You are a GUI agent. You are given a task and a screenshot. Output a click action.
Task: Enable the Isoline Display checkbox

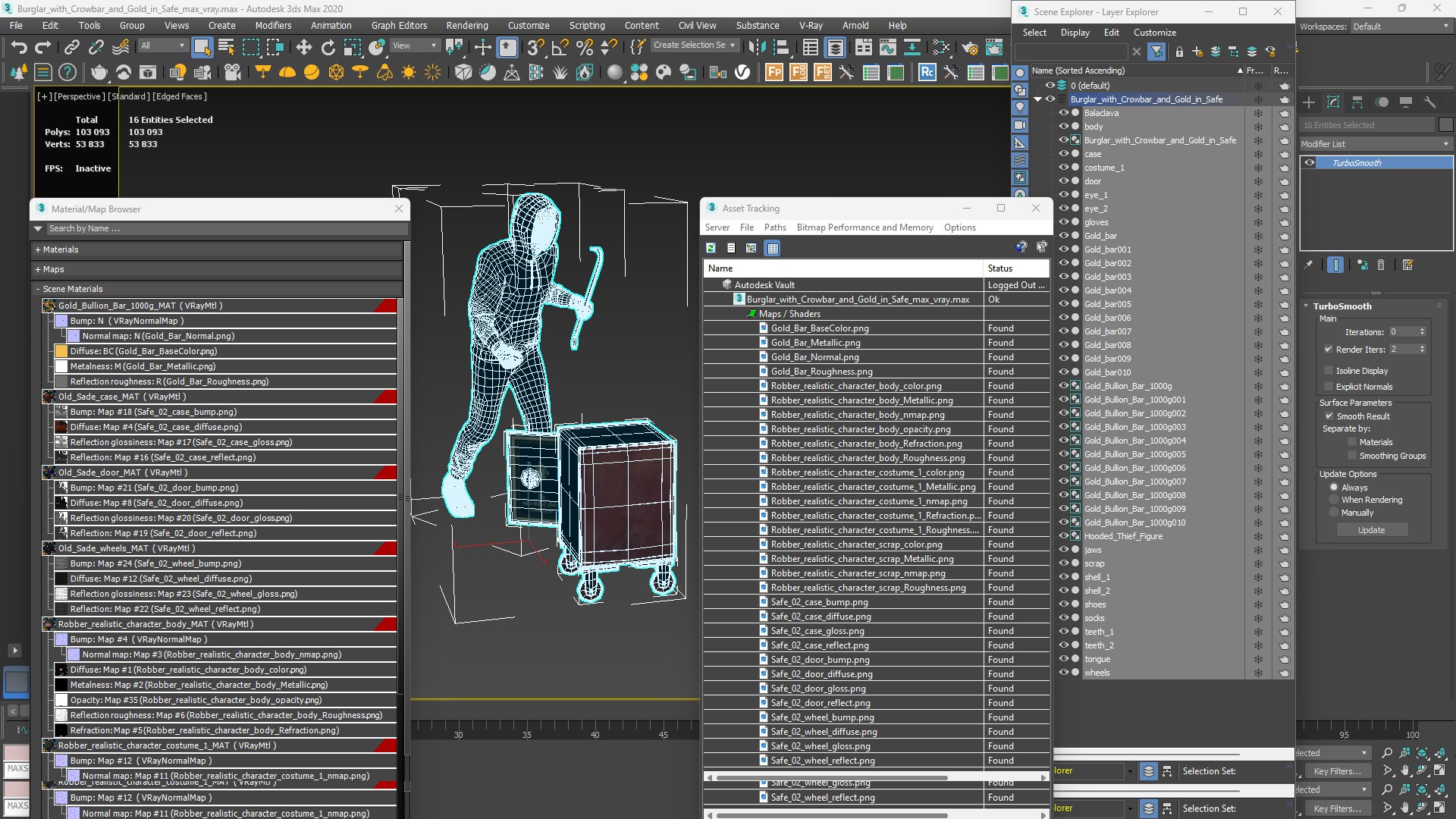1329,371
